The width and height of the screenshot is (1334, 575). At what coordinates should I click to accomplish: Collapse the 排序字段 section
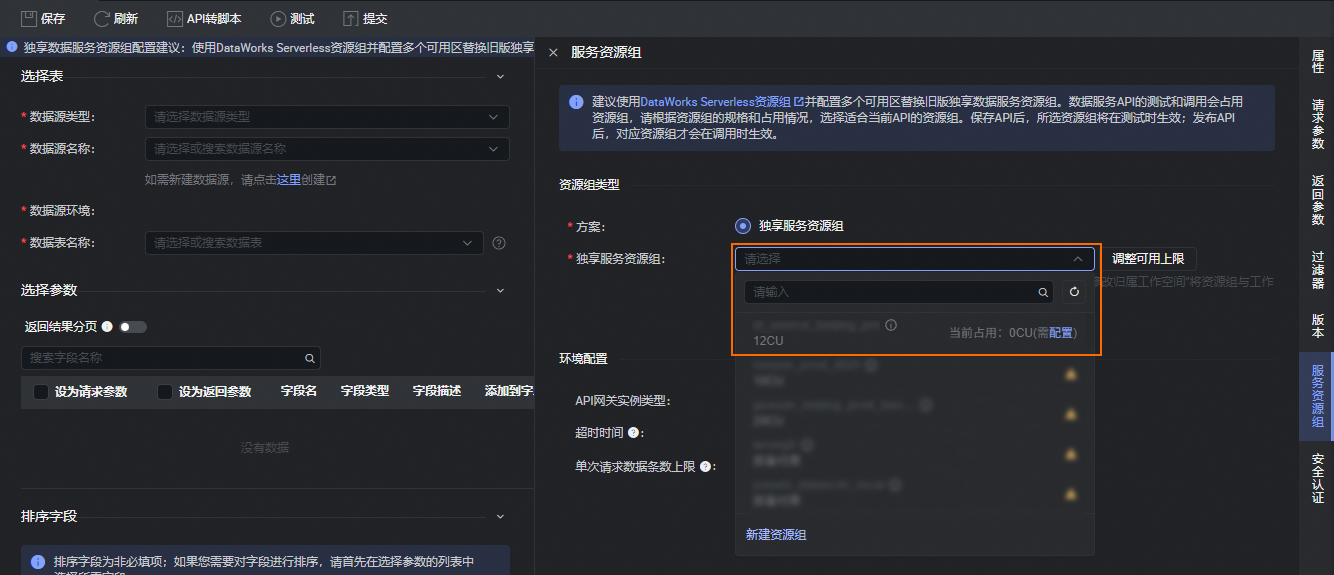coord(501,517)
